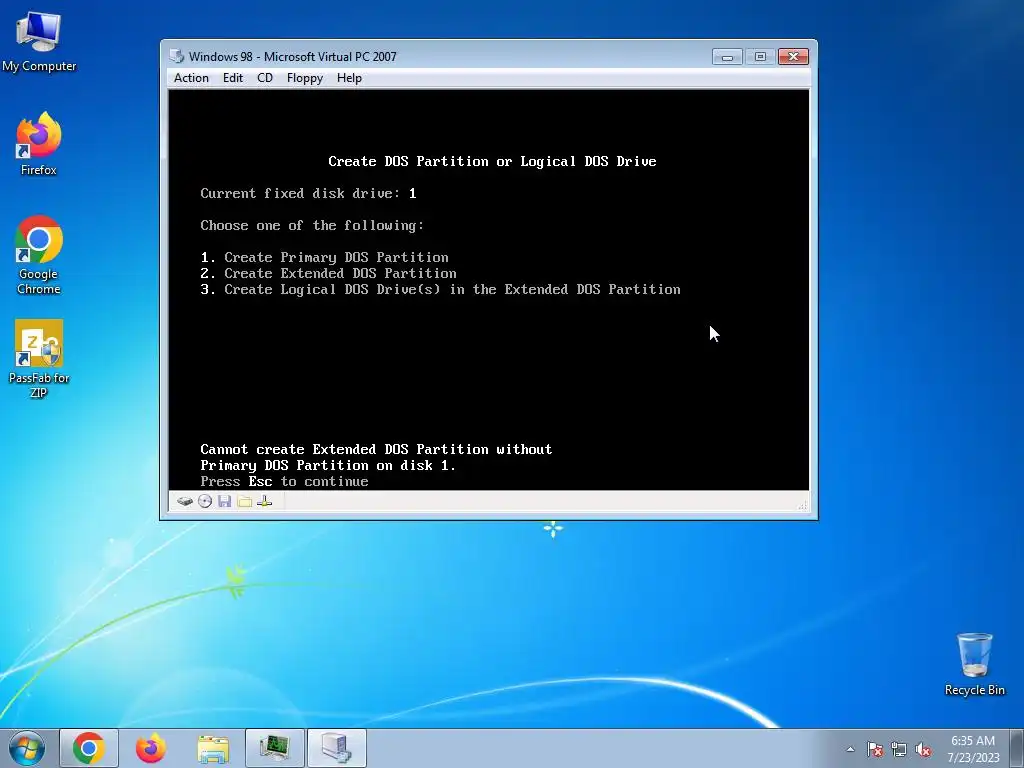This screenshot has height=768, width=1024.
Task: Click the floppy disk status icon
Action: pos(225,502)
